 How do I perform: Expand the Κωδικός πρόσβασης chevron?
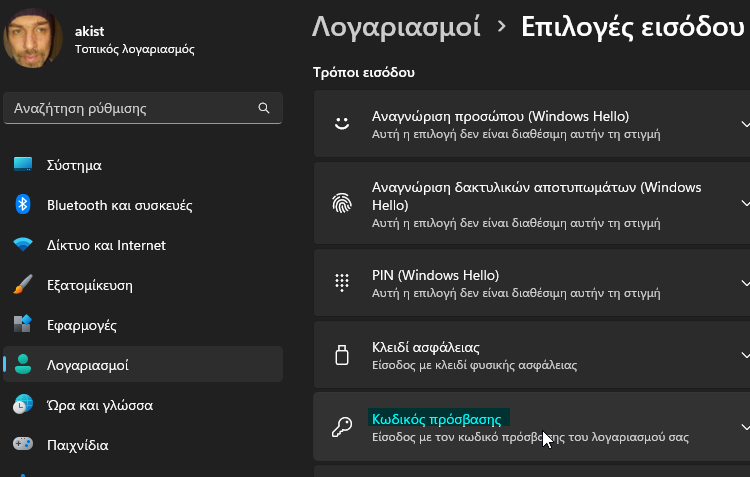(745, 427)
